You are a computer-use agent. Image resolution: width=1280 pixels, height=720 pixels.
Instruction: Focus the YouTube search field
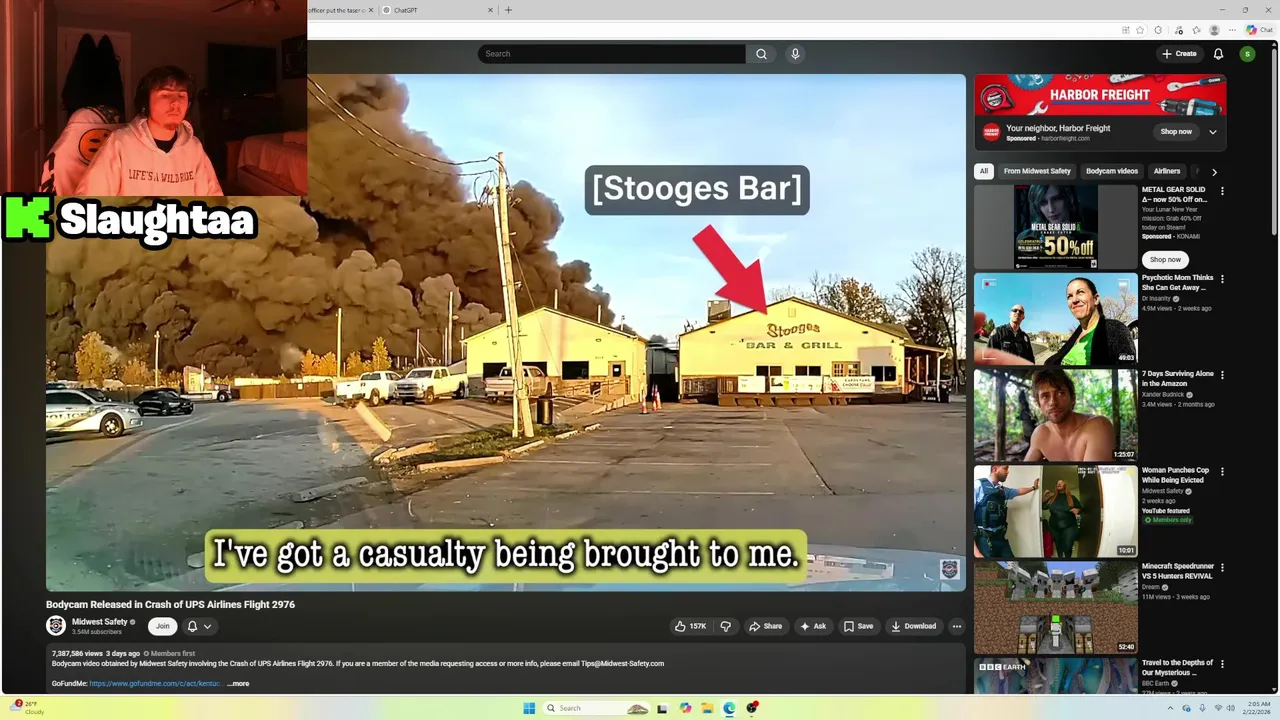[x=611, y=54]
